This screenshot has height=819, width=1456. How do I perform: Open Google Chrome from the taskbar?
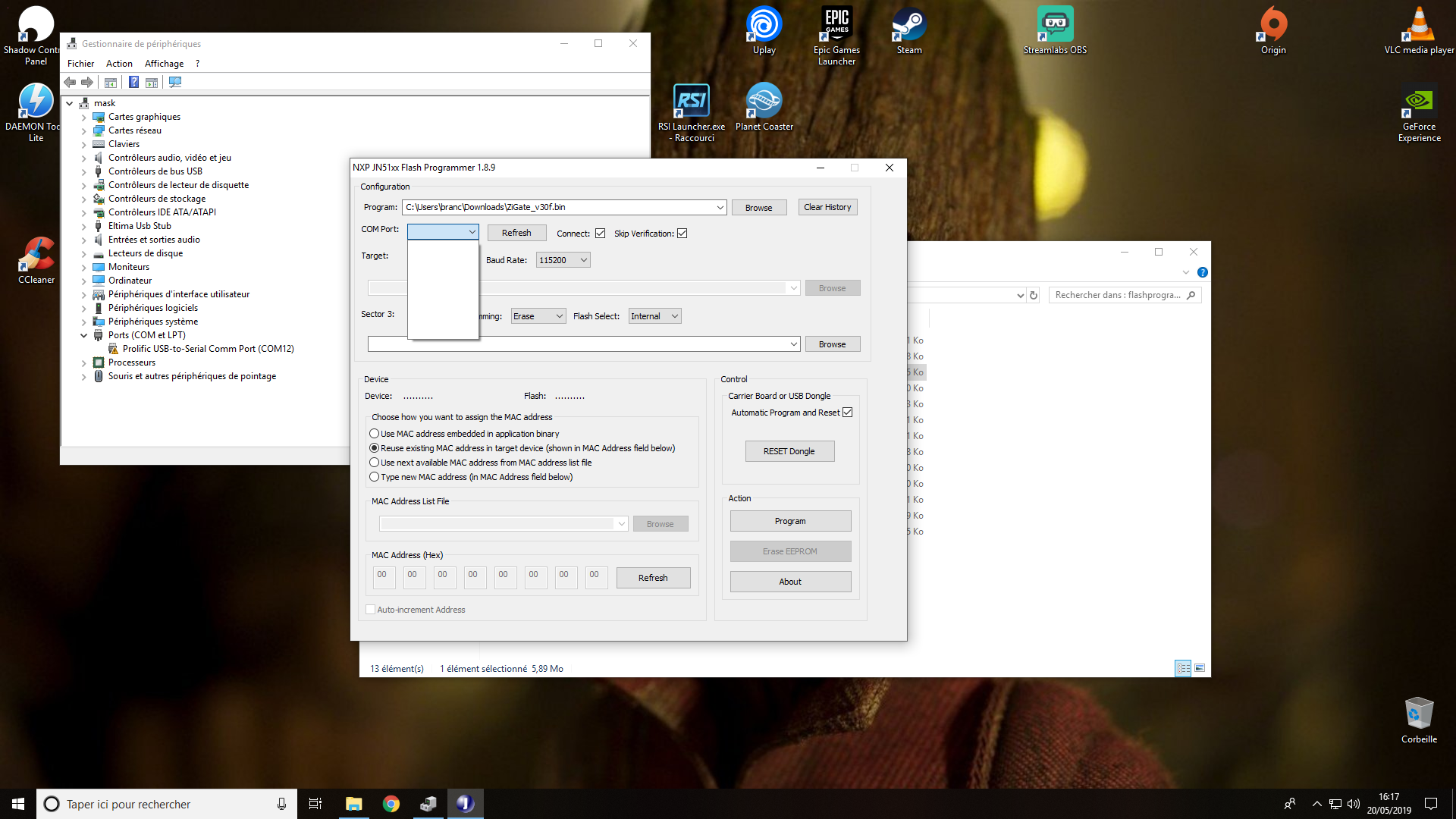click(x=391, y=804)
